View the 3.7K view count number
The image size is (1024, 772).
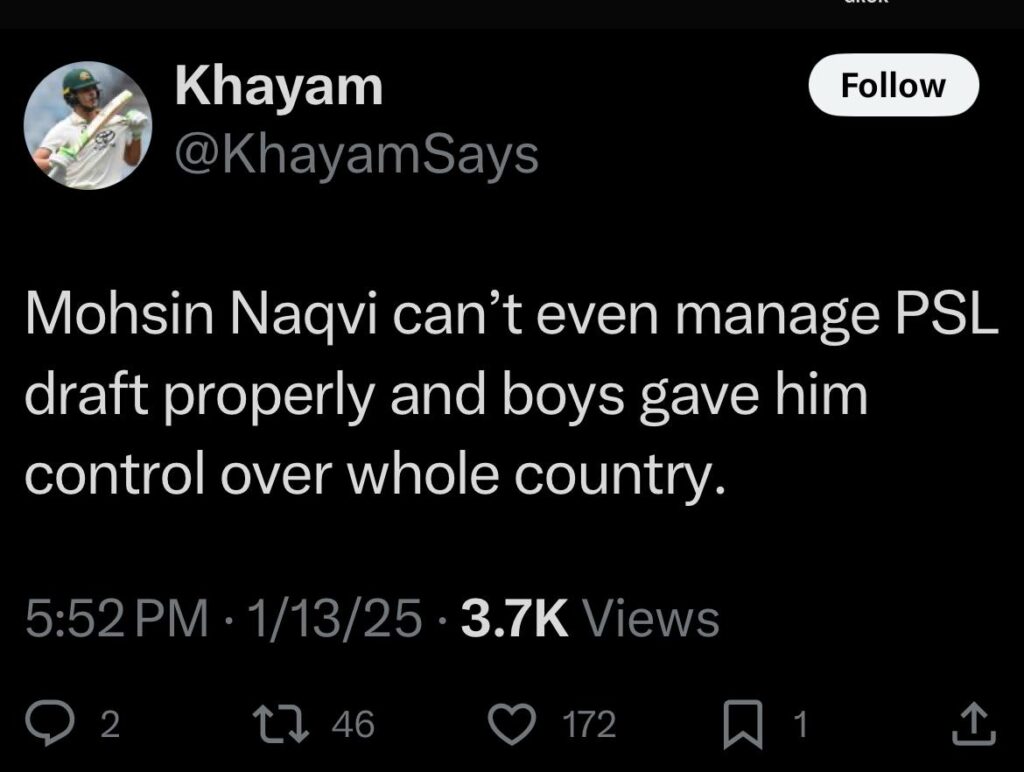coord(514,618)
